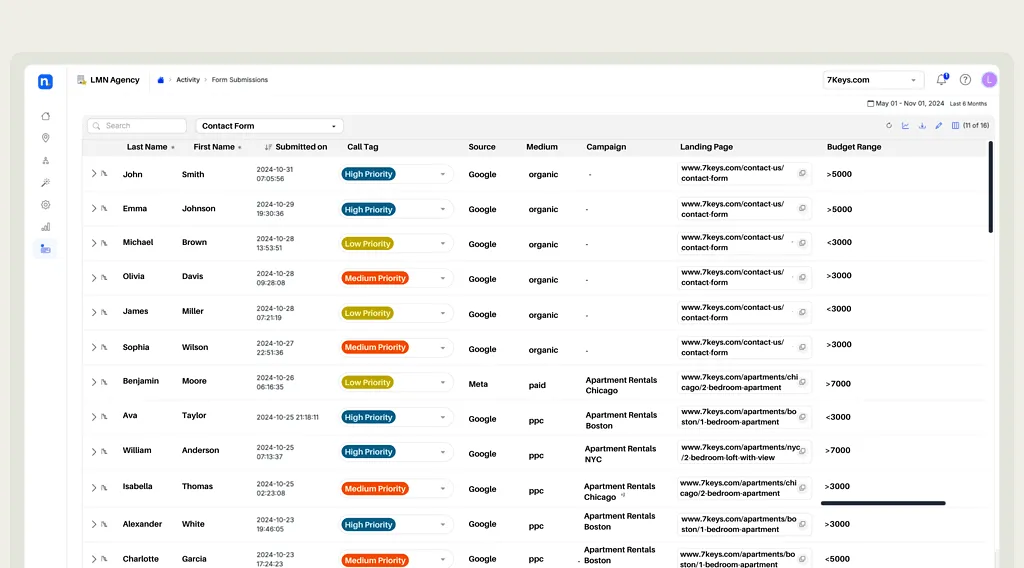
Task: Click the Form Submissions breadcrumb
Action: [240, 80]
